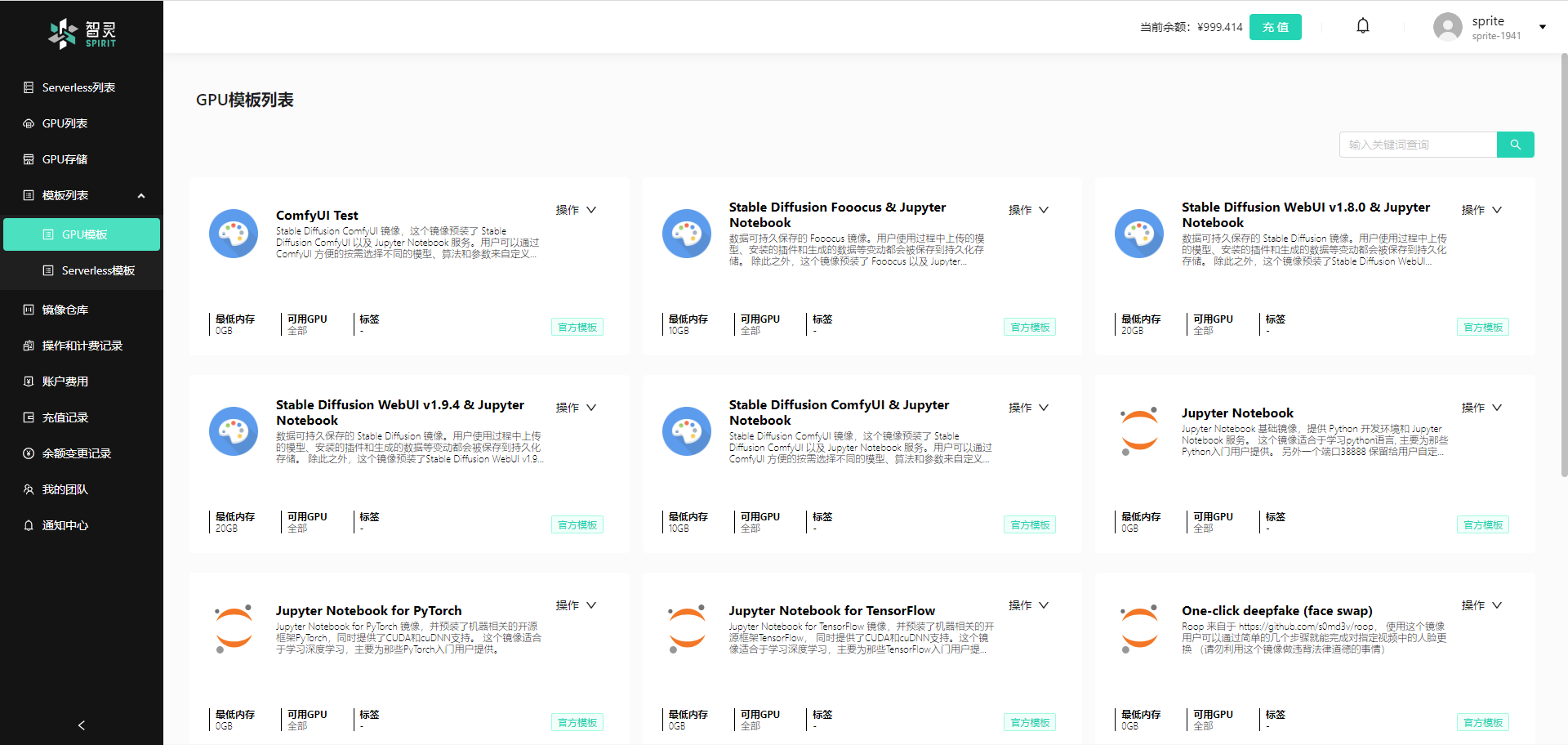This screenshot has width=1568, height=745.
Task: Click the 余额变更记录 sidebar icon
Action: (29, 453)
